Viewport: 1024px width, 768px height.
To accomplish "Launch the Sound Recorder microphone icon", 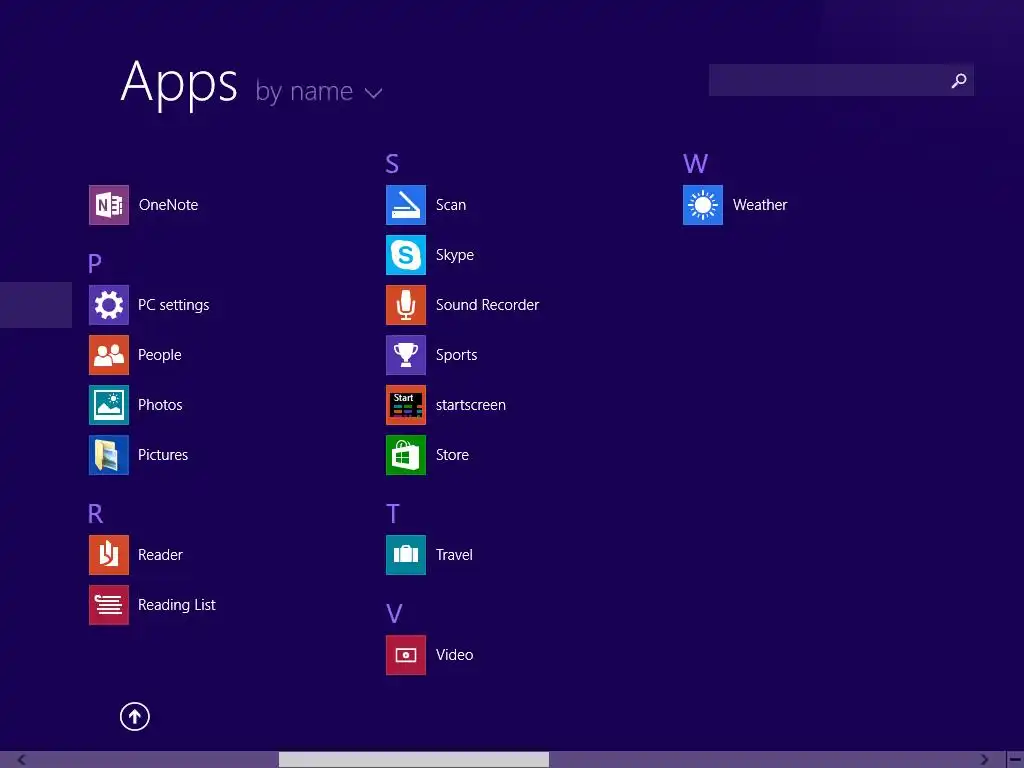I will (x=406, y=305).
